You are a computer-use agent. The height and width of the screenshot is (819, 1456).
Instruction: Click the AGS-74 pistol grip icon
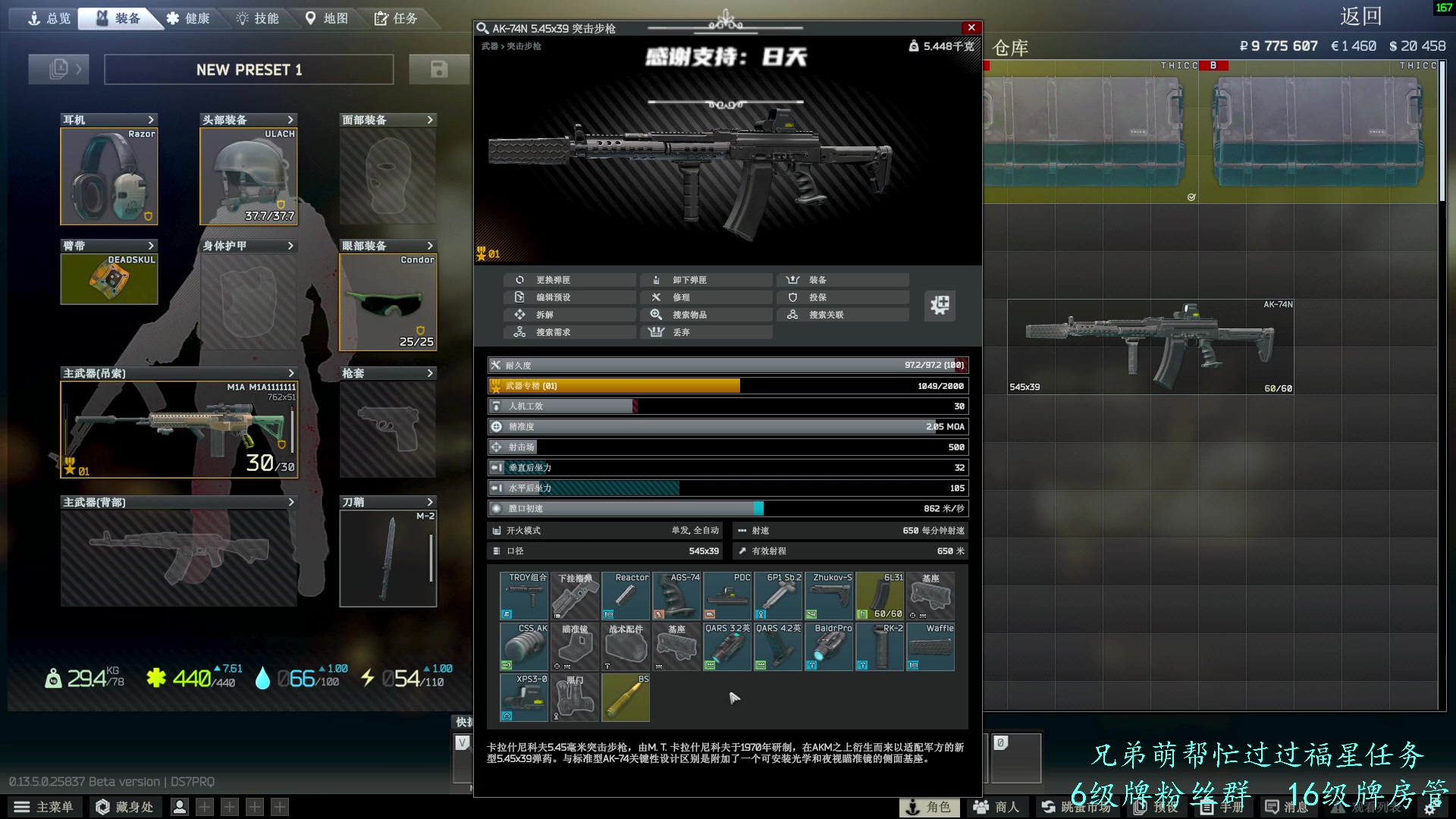pos(676,596)
